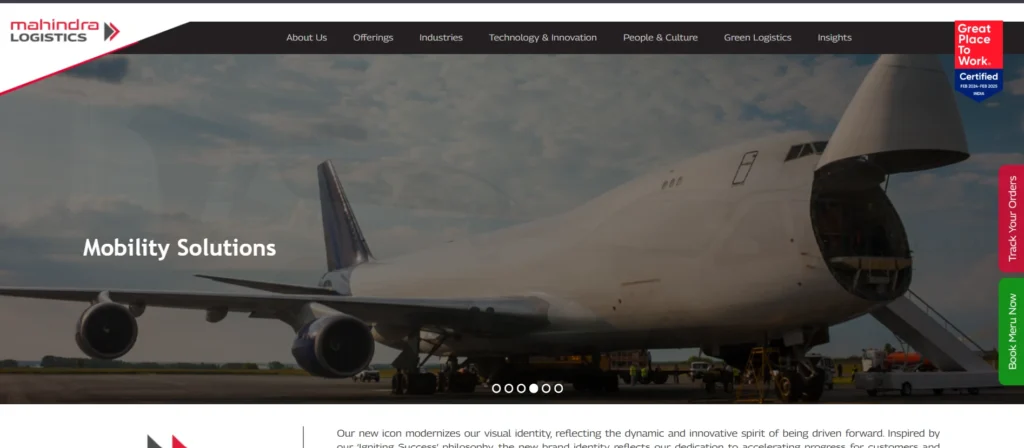
Task: Open the Track Your Orders side tab
Action: tap(1012, 219)
